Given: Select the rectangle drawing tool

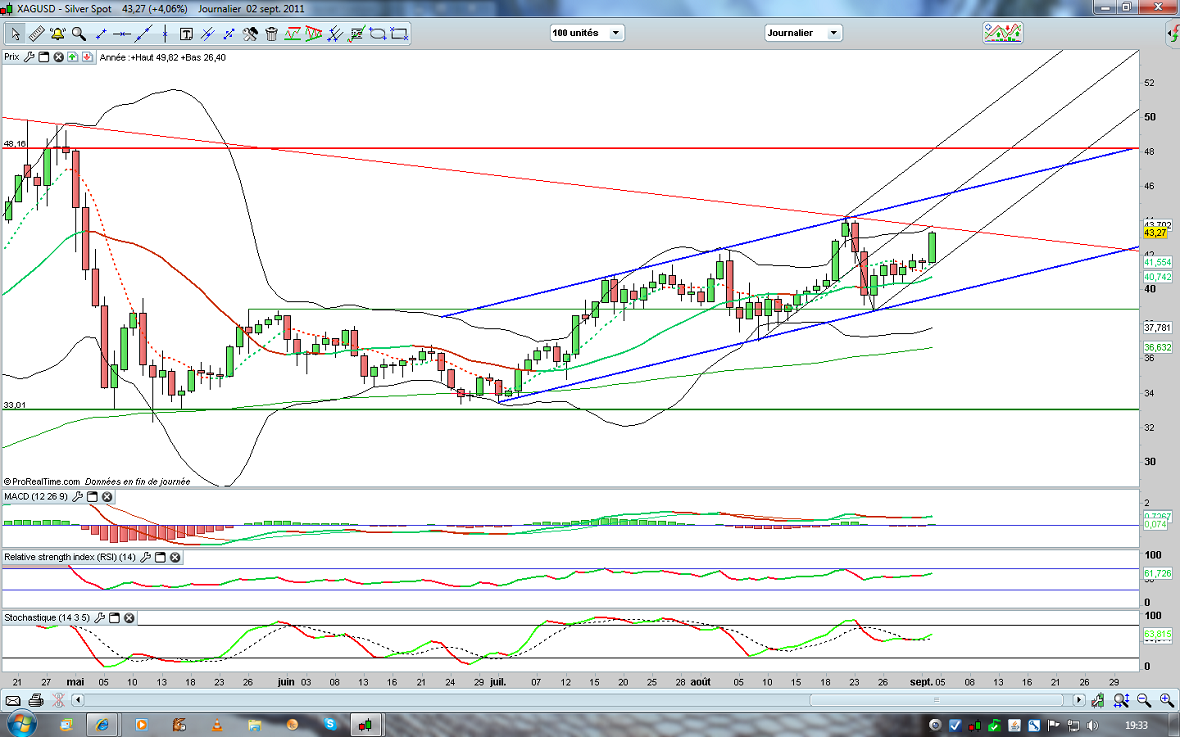Looking at the screenshot, I should click(399, 33).
